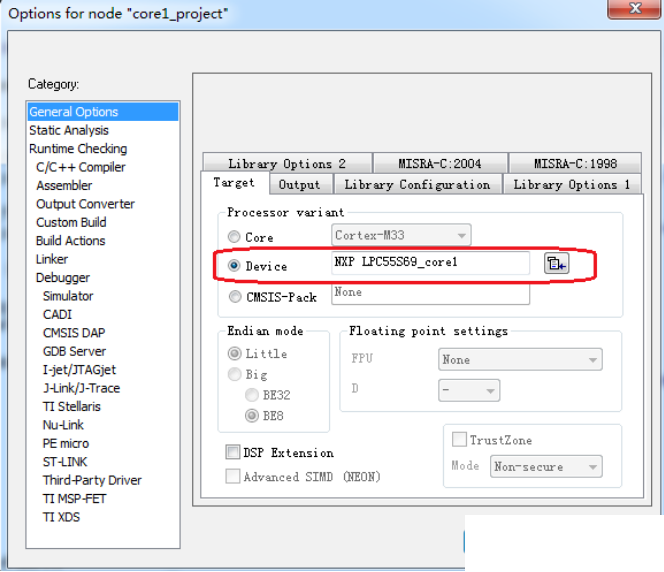Open the D registers dropdown
664x572 pixels.
468,389
